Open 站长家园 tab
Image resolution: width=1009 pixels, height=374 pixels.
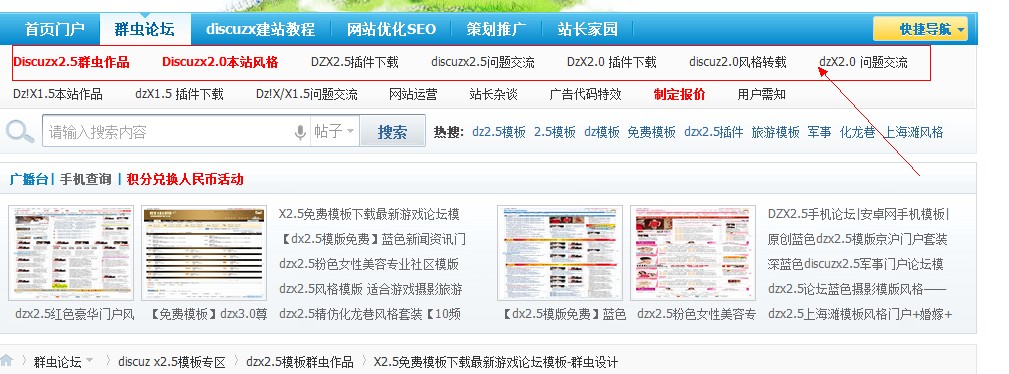[588, 29]
